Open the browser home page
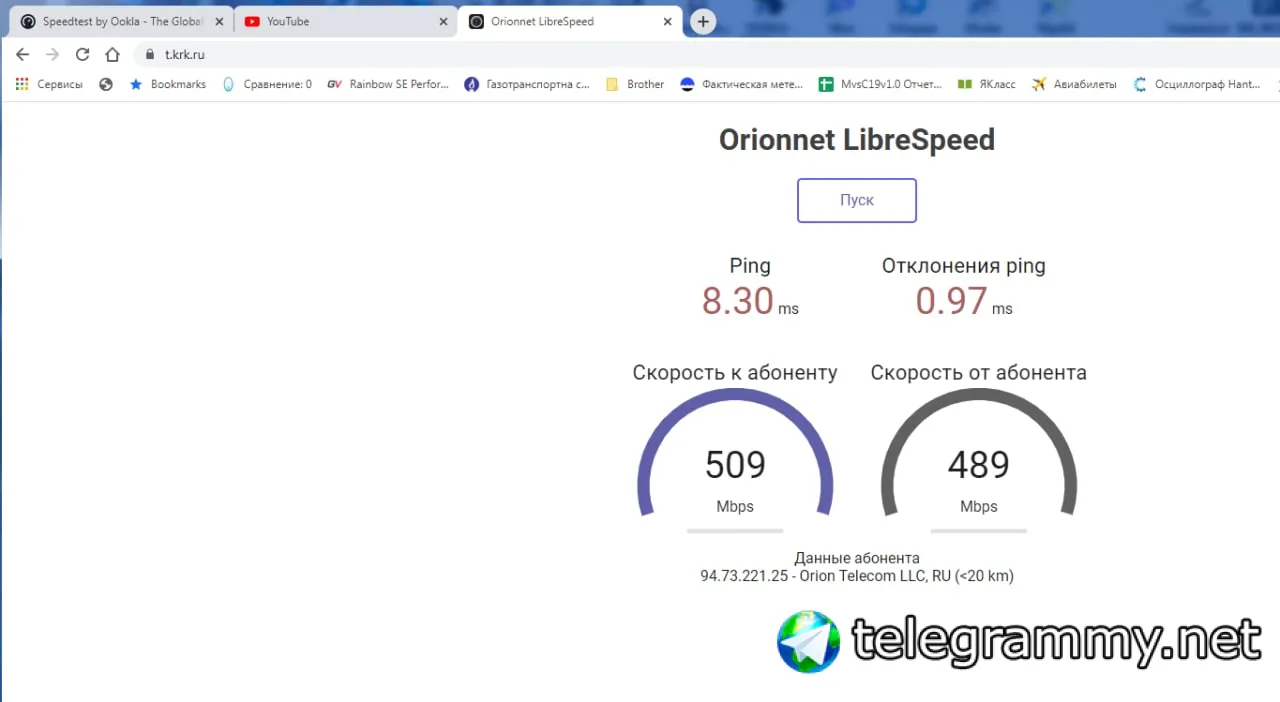This screenshot has width=1280, height=702. [113, 54]
